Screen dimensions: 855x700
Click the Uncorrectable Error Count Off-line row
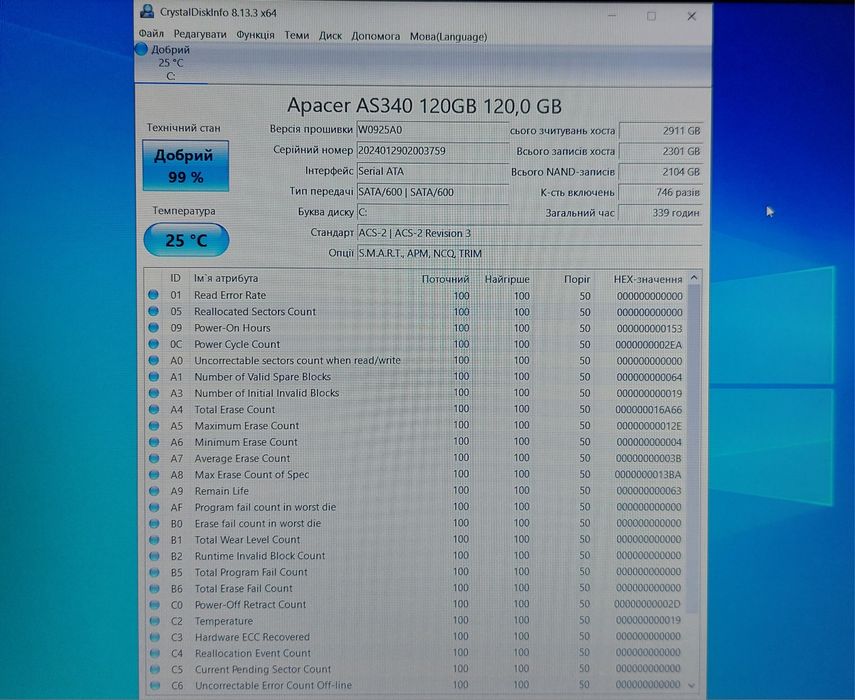416,685
